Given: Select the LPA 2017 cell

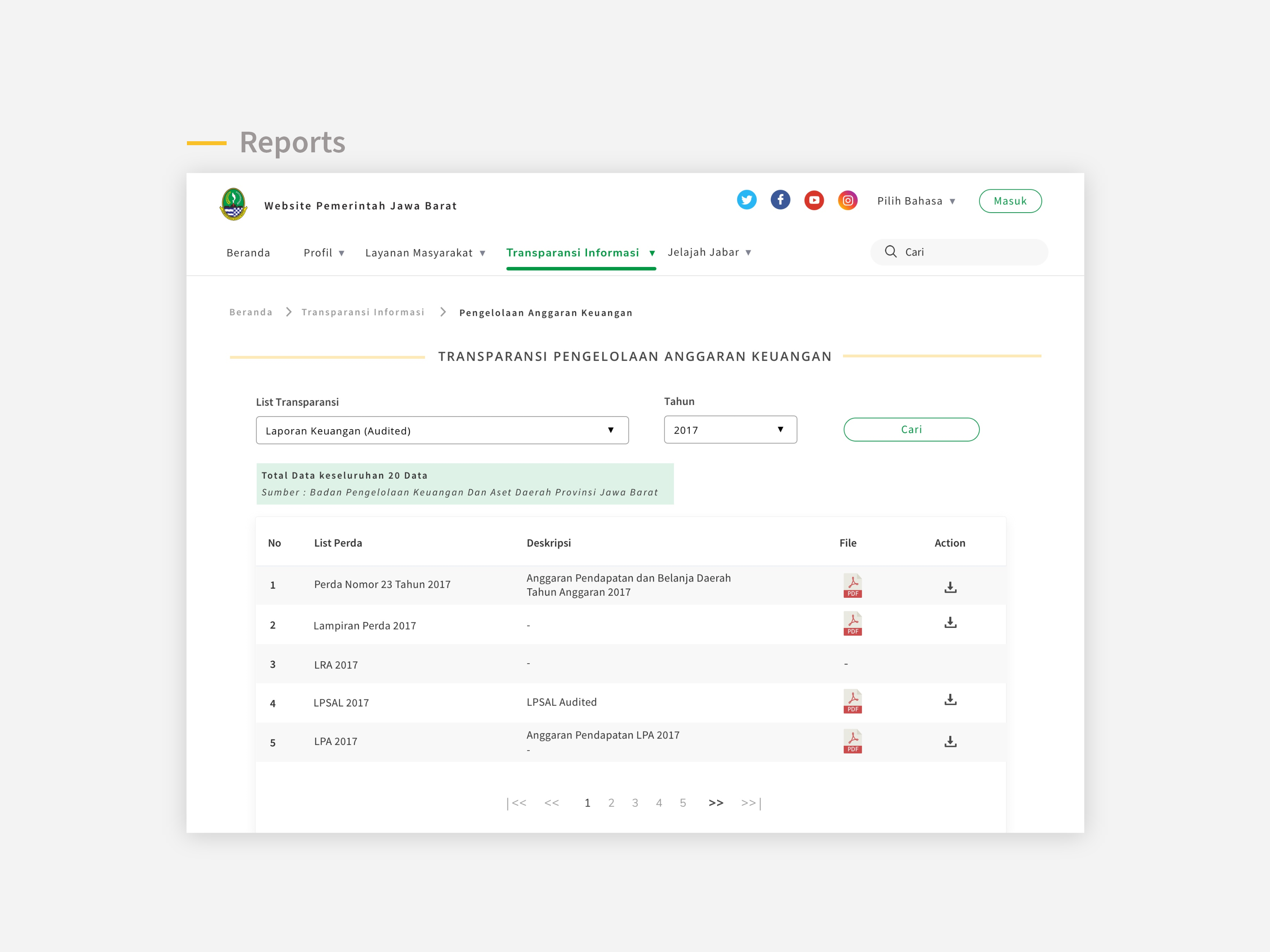Looking at the screenshot, I should point(335,741).
